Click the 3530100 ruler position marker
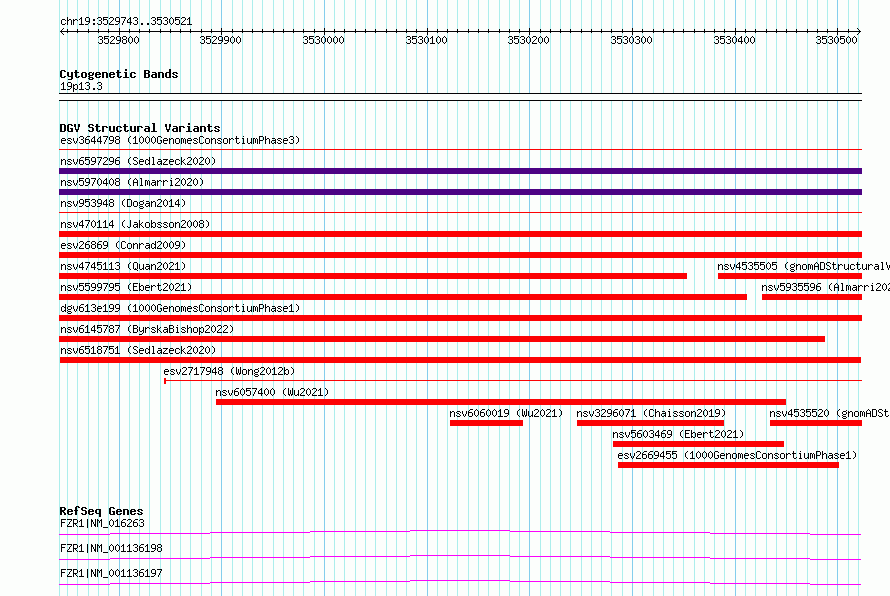Viewport: 890px width, 596px height. point(426,40)
